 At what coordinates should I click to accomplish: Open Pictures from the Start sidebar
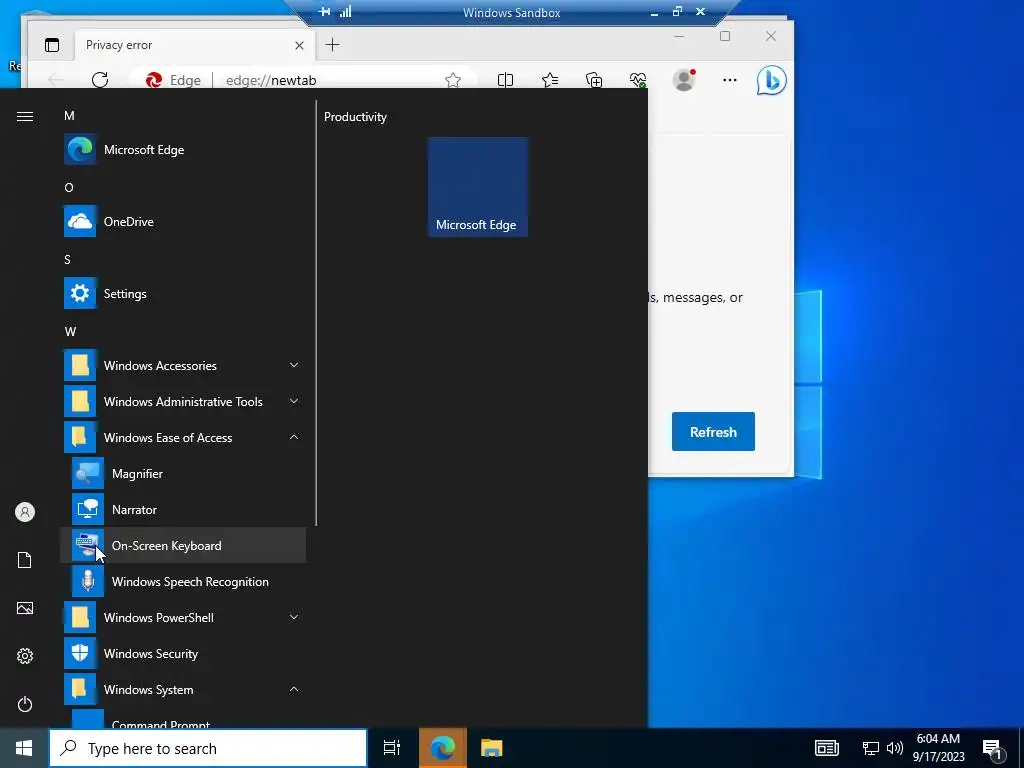tap(25, 608)
